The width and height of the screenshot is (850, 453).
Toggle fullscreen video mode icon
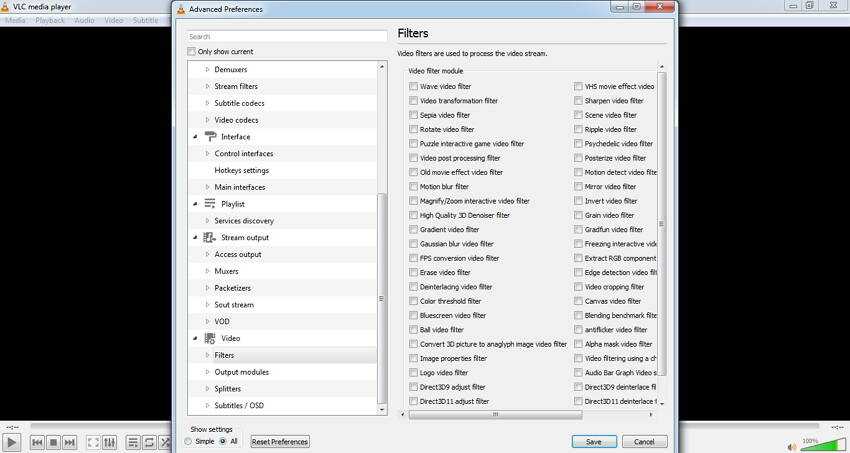[93, 442]
